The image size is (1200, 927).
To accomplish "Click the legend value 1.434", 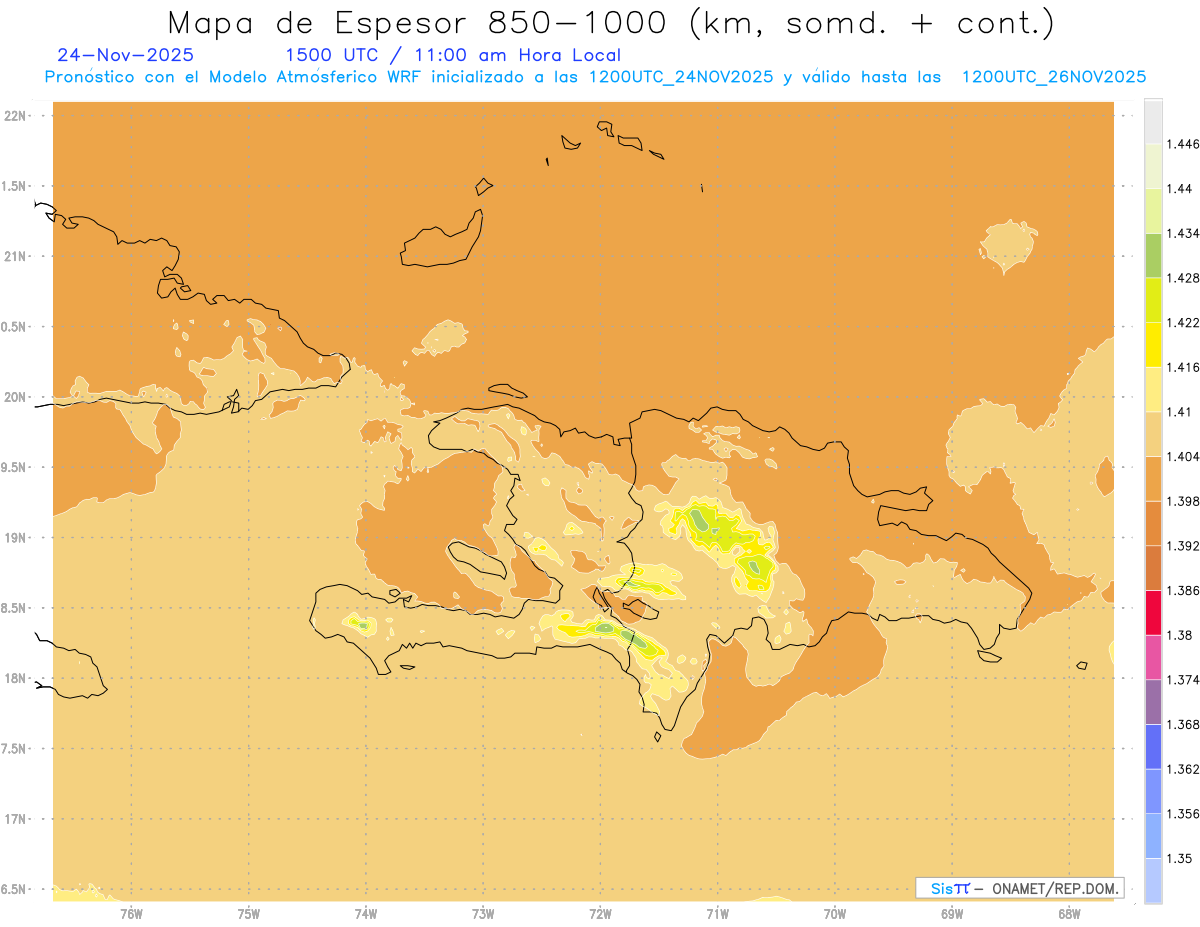I will [x=1183, y=233].
